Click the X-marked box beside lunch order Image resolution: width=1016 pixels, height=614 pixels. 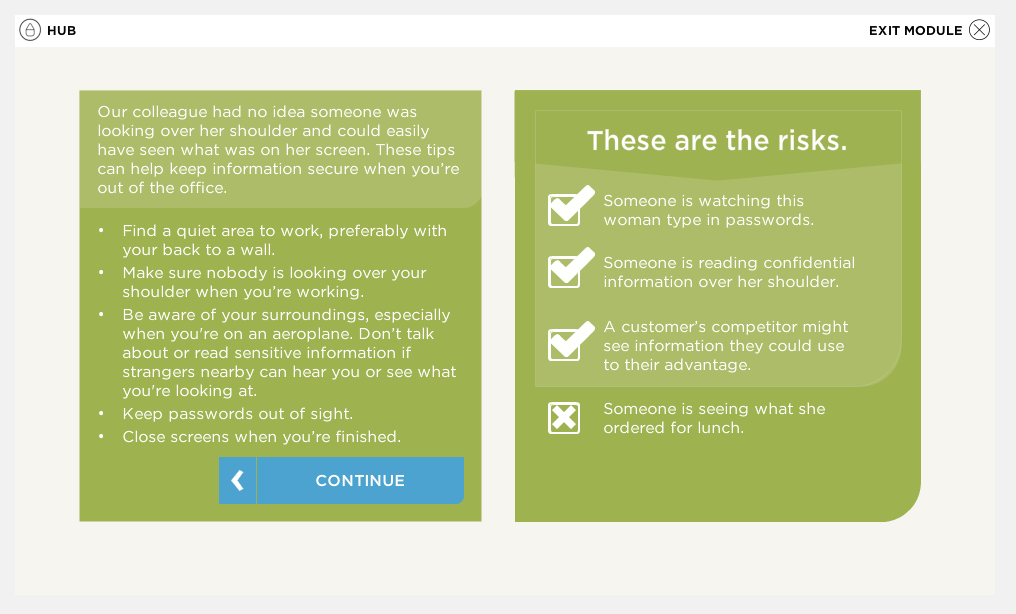[564, 417]
